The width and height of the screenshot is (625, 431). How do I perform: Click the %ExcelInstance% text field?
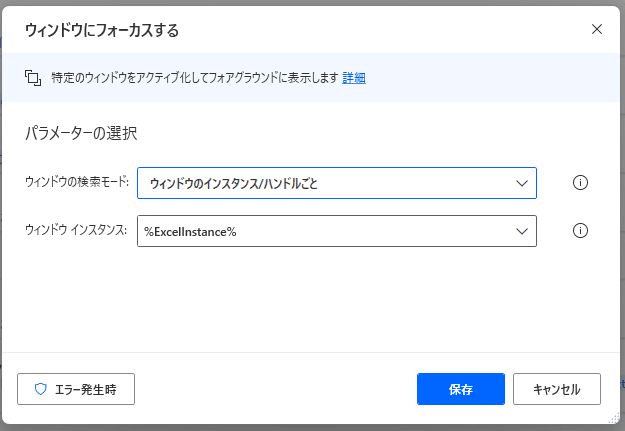click(337, 231)
